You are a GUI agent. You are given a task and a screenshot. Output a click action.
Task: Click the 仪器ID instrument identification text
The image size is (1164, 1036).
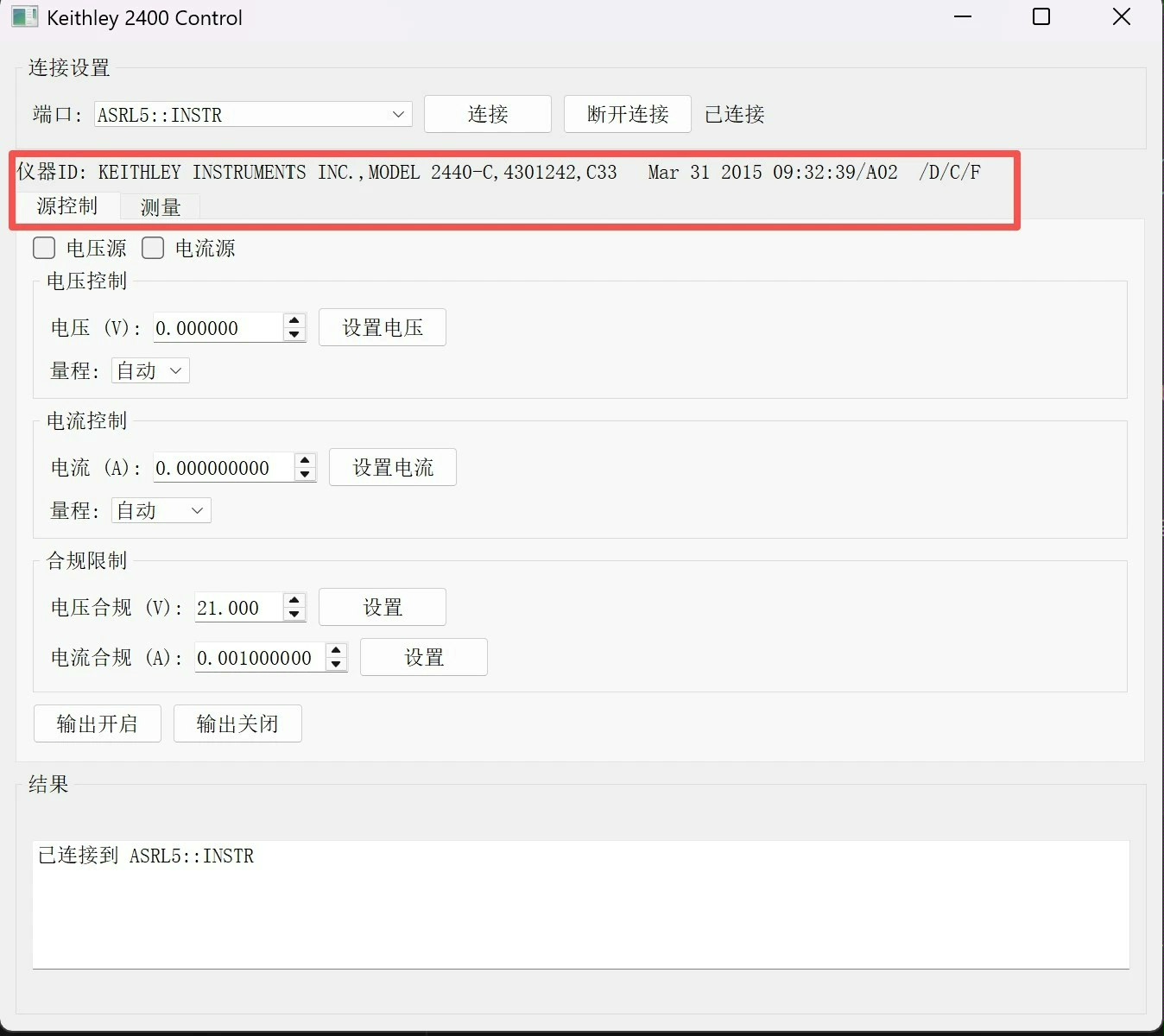pyautogui.click(x=499, y=172)
